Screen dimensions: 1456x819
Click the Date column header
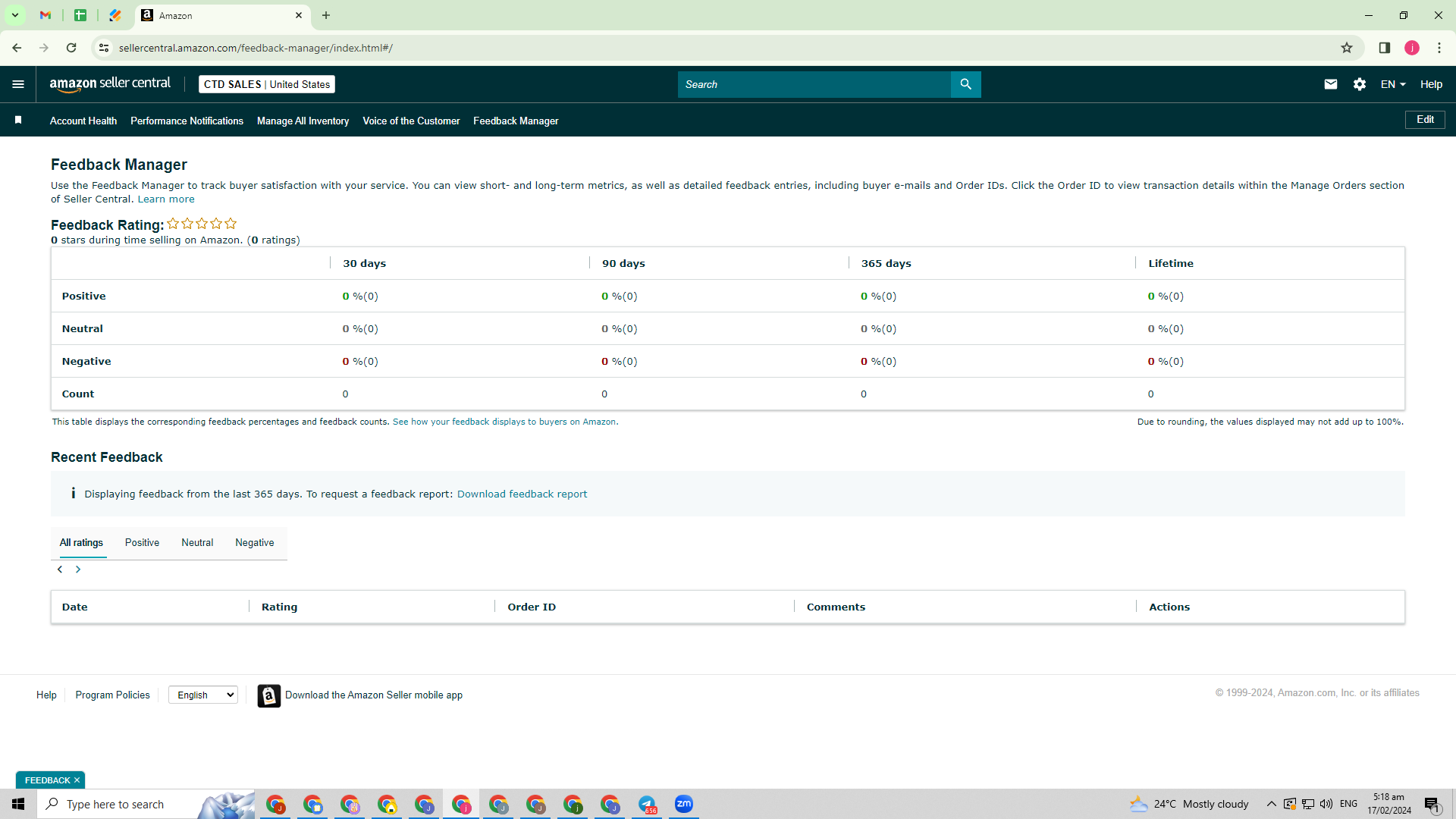[x=74, y=607]
